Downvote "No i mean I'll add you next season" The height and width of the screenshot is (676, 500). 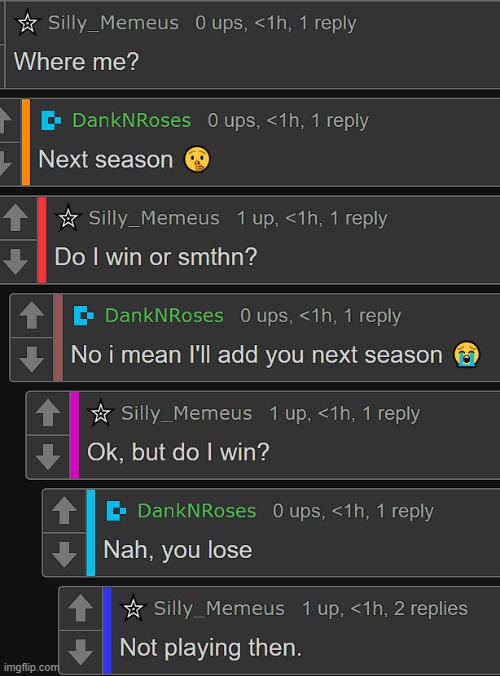coord(32,359)
